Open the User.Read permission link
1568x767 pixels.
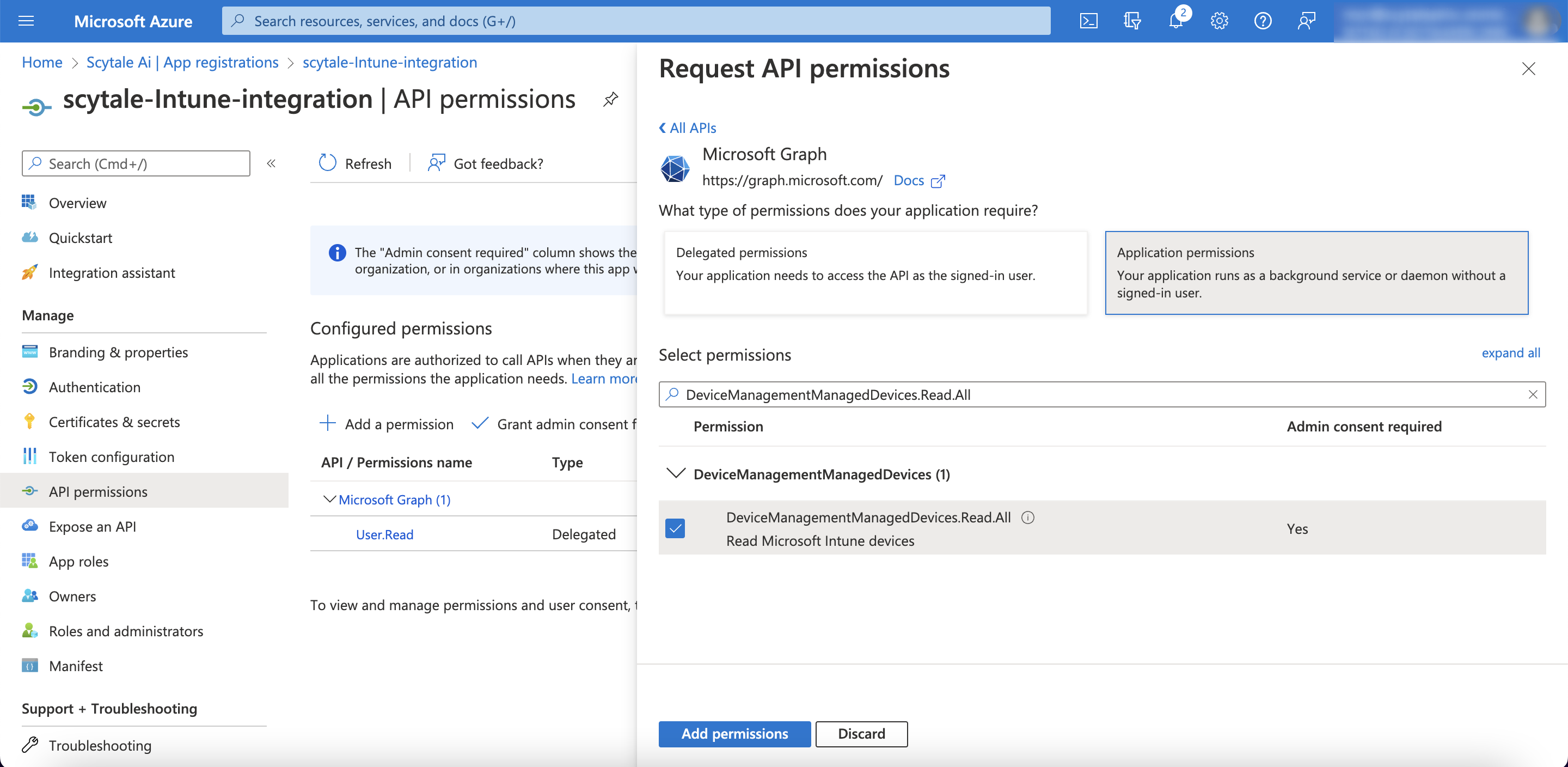pyautogui.click(x=385, y=534)
